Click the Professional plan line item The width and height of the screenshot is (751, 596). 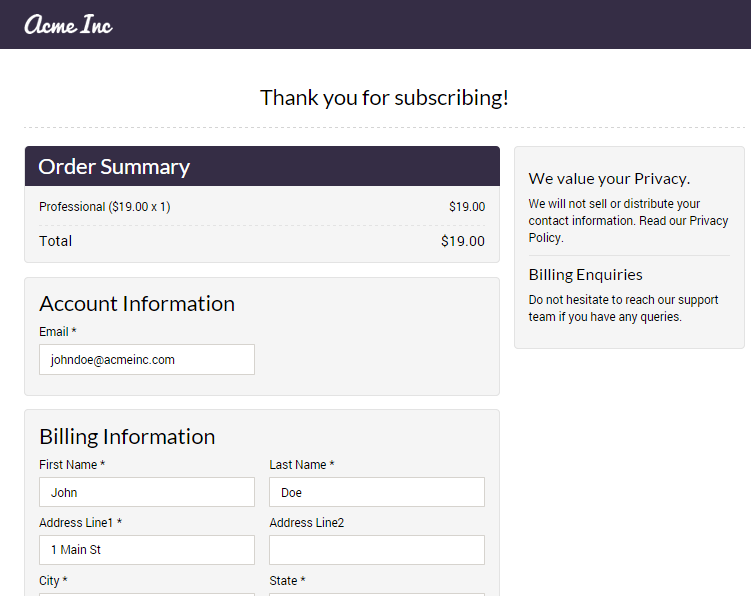click(x=105, y=207)
